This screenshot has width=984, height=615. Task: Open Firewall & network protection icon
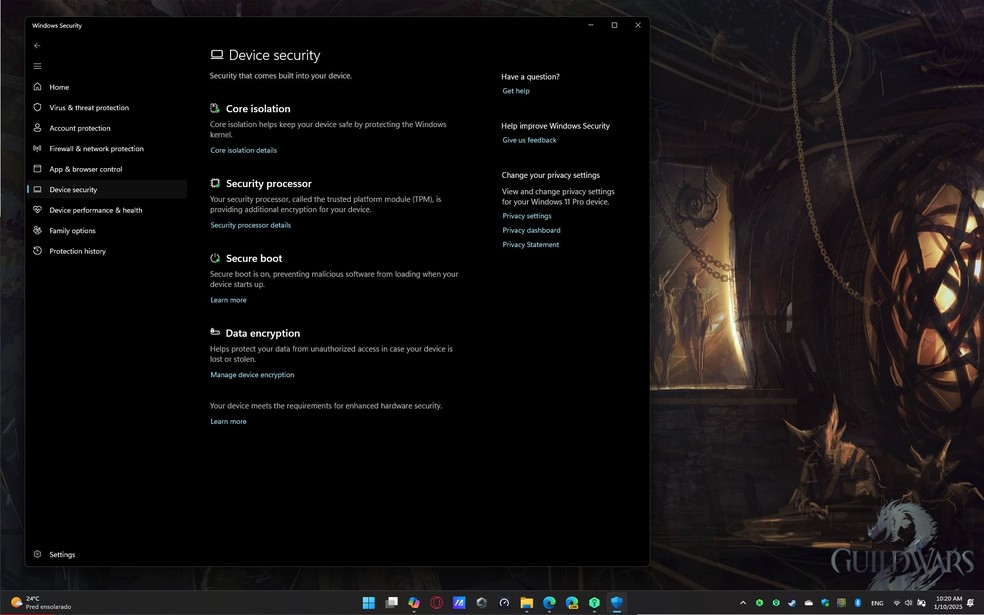(38, 148)
